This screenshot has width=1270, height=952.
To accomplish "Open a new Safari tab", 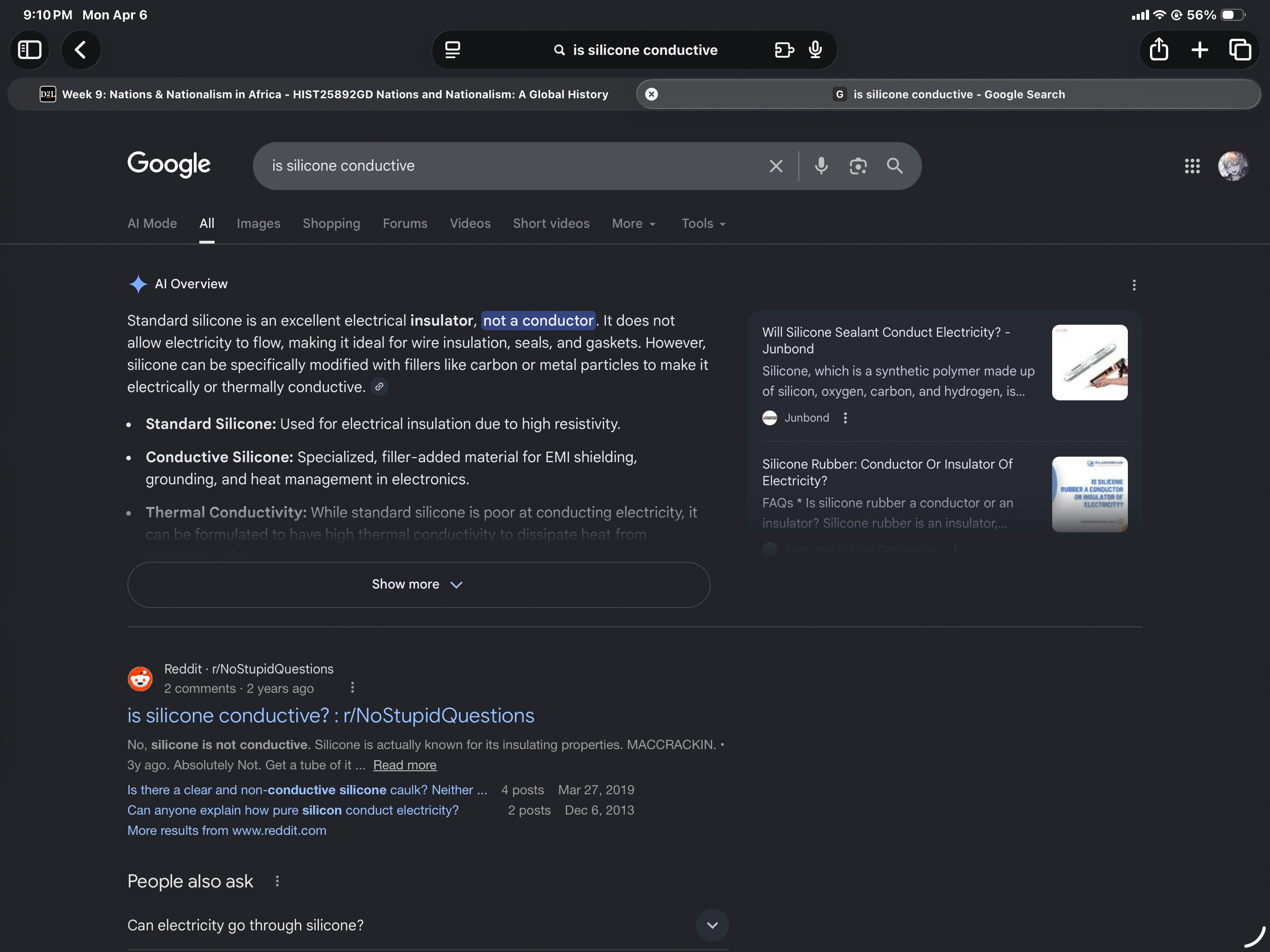I will 1199,50.
